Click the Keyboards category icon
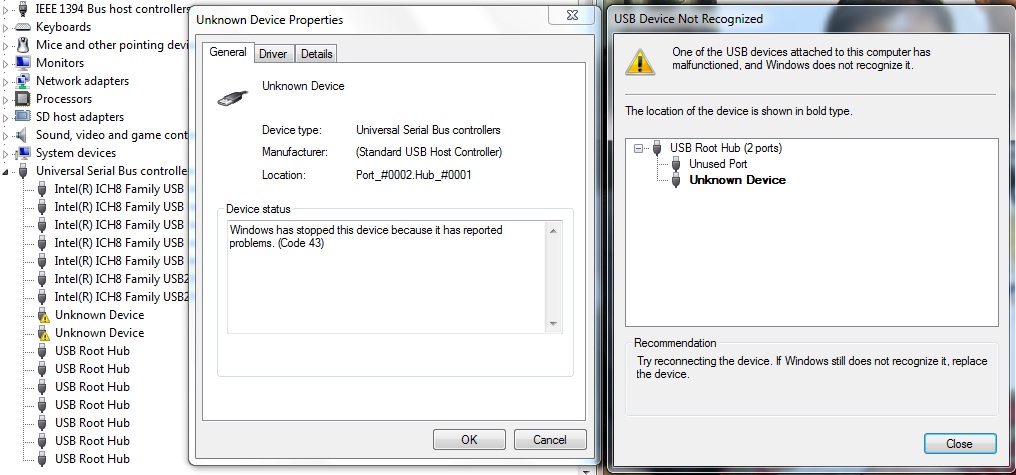This screenshot has width=1016, height=475. click(23, 27)
